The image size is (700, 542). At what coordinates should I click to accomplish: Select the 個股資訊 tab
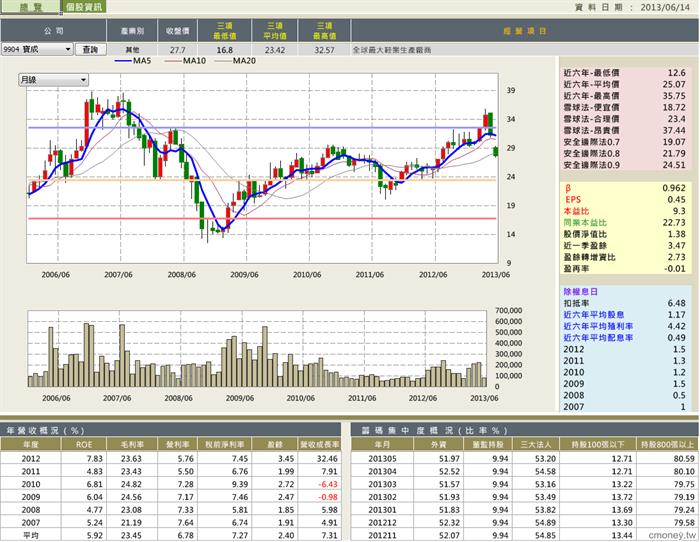tap(83, 7)
